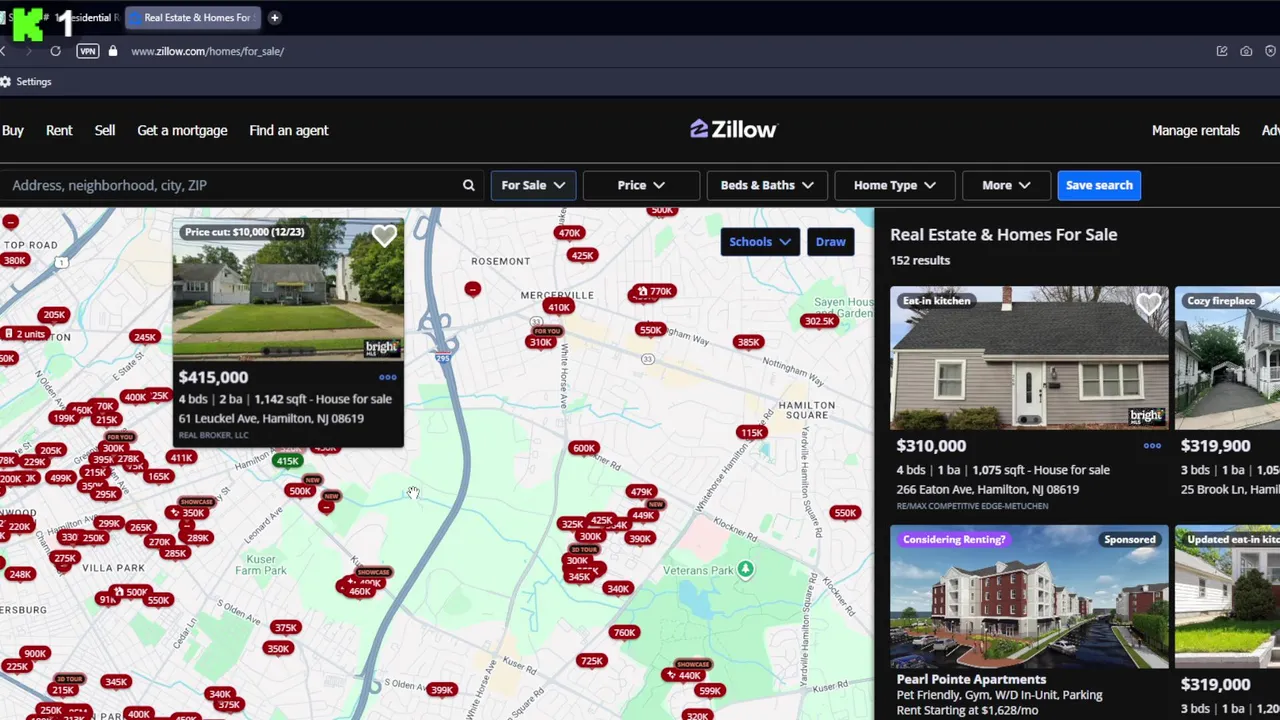Select the 600K map marker
The width and height of the screenshot is (1280, 720).
[583, 448]
